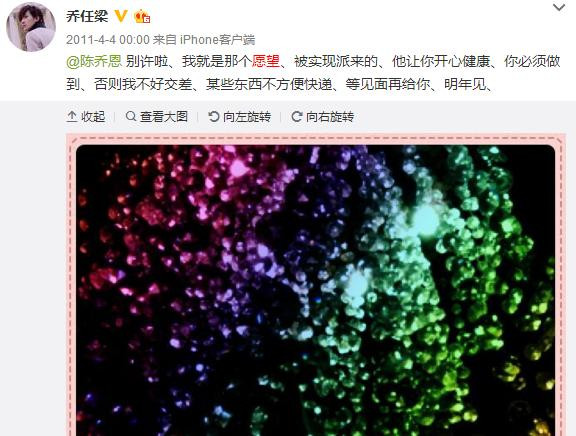Viewport: 576px width, 436px height.
Task: Open the 乔任梁 username link
Action: [x=87, y=16]
